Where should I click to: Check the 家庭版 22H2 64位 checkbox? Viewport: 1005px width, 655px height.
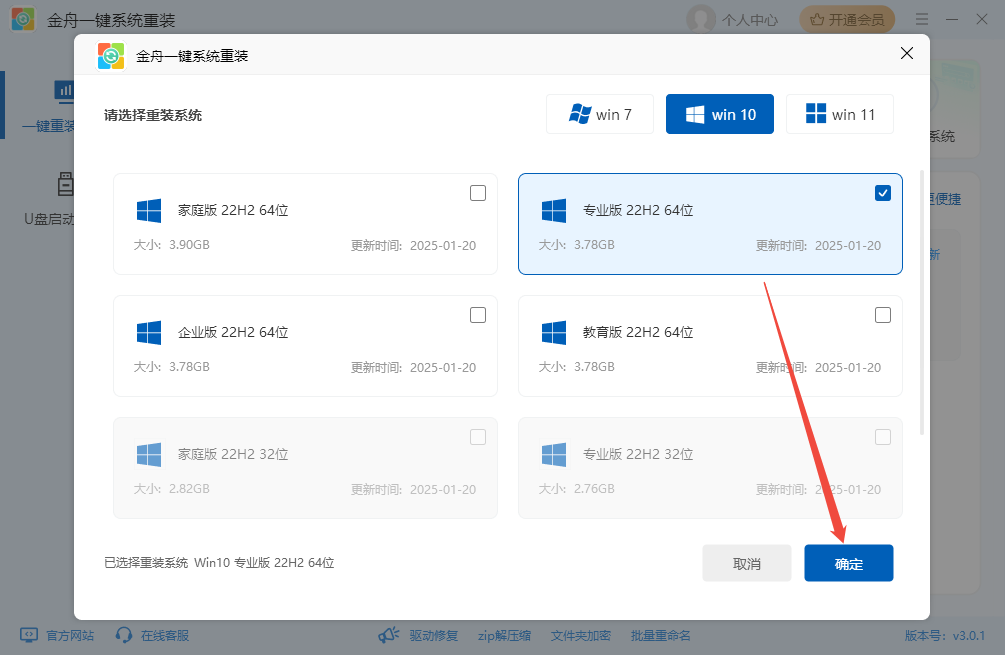coord(478,193)
